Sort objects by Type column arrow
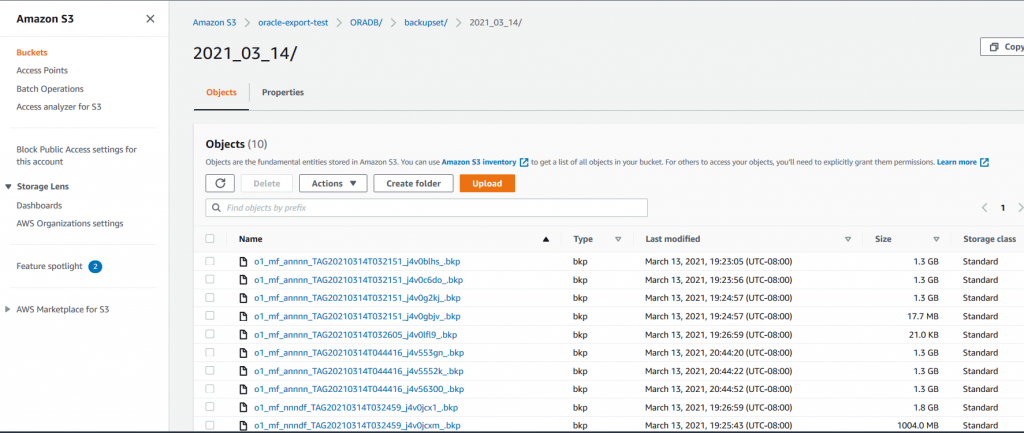The image size is (1024, 433). (618, 240)
